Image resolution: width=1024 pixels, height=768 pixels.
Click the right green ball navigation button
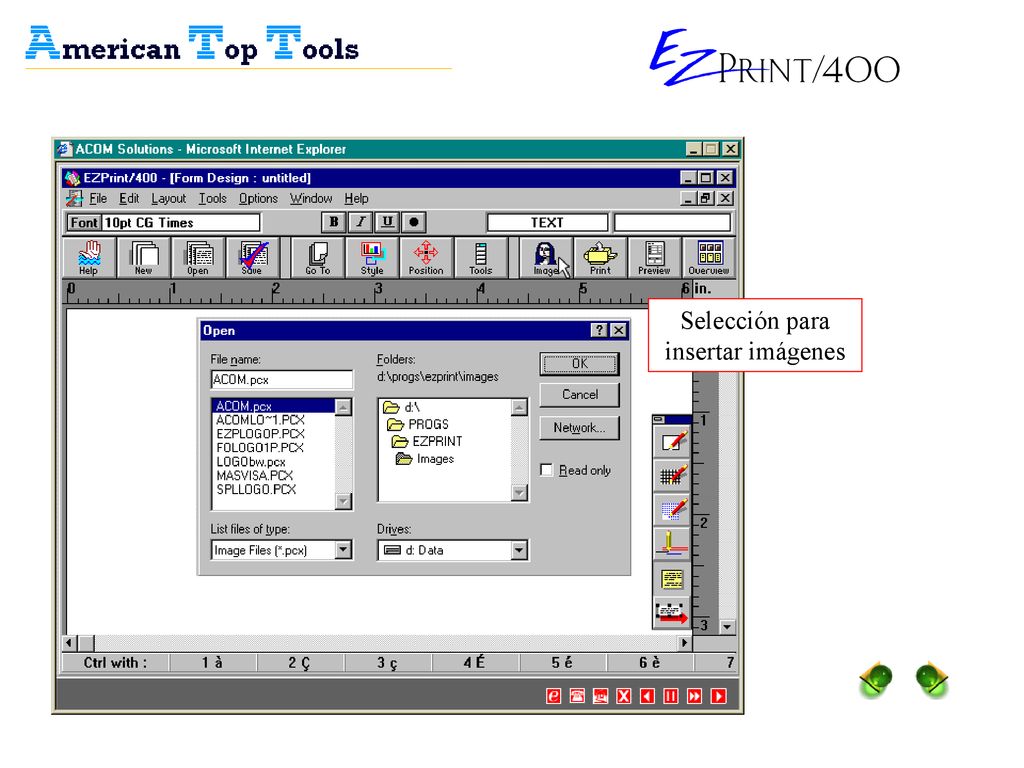tap(932, 679)
